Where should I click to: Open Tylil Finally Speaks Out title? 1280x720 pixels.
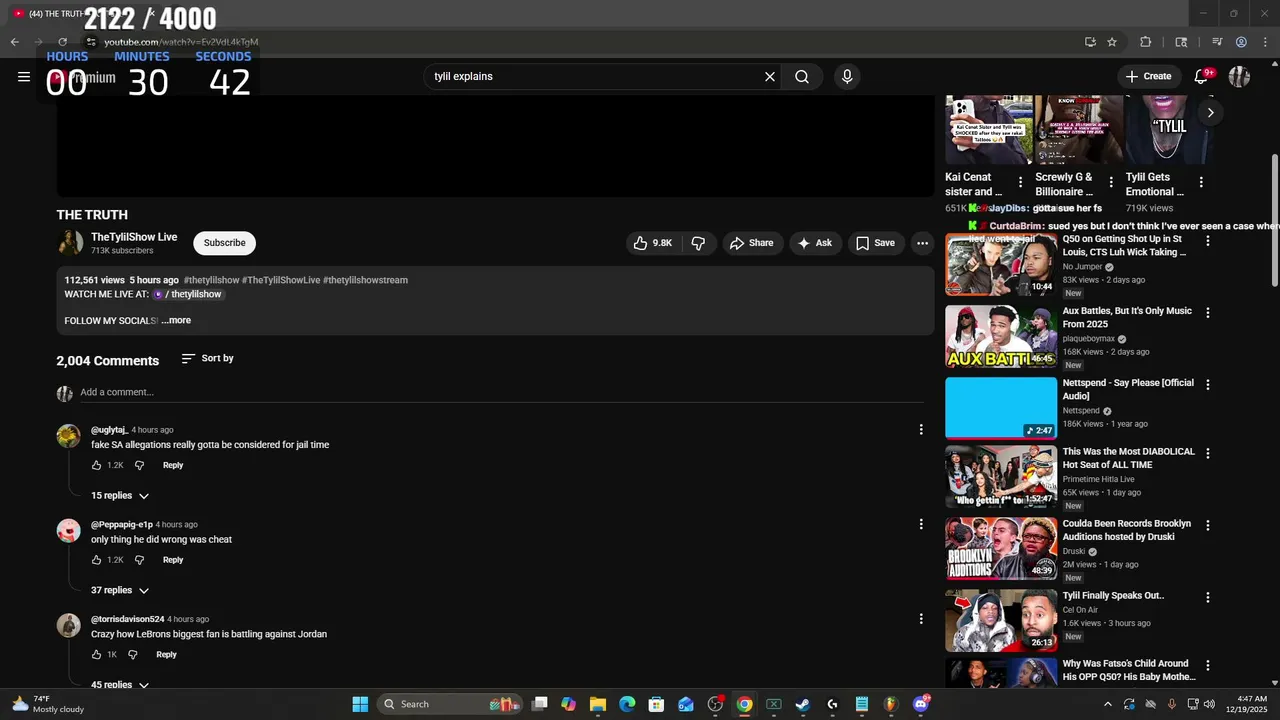1113,596
